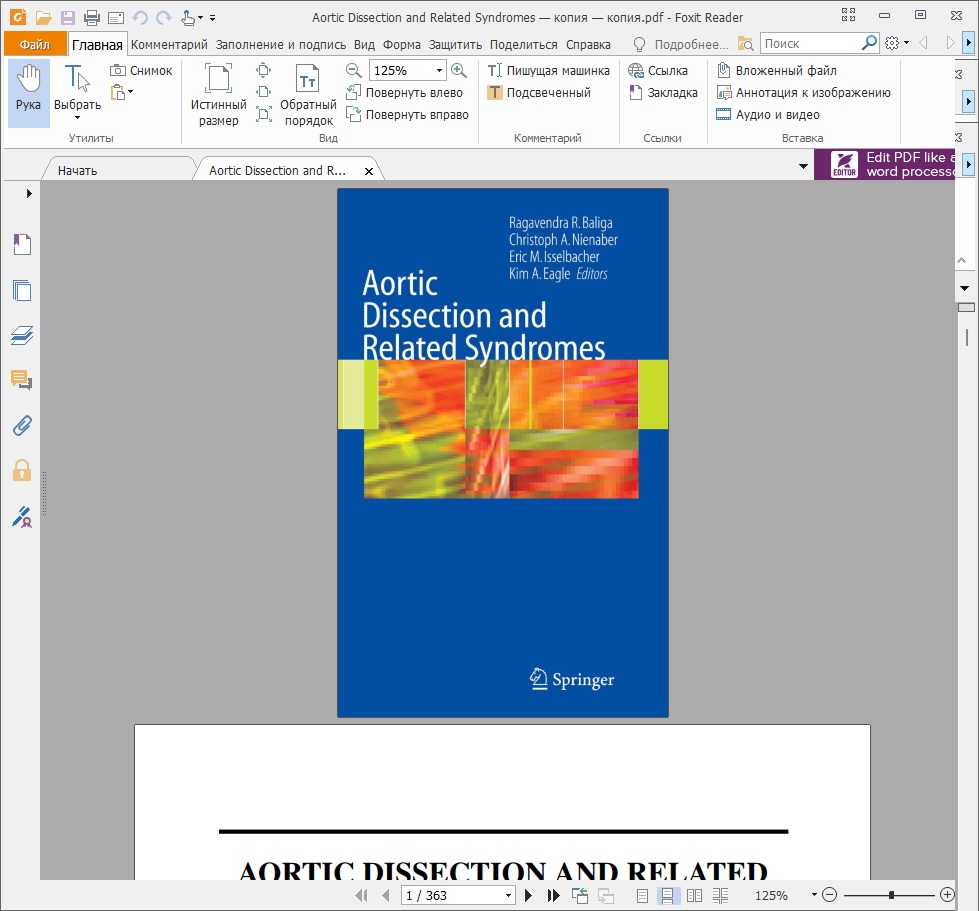Open the security lock panel
The image size is (979, 911).
(x=22, y=470)
